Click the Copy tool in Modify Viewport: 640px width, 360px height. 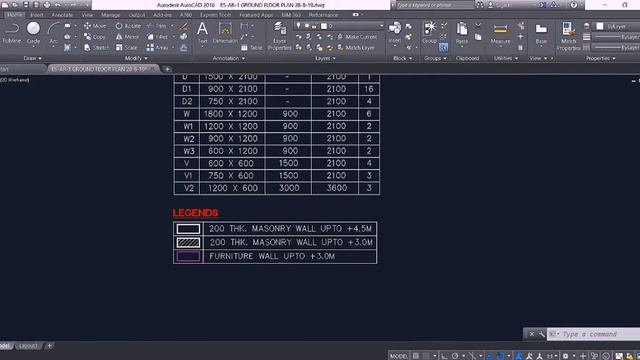coord(95,37)
